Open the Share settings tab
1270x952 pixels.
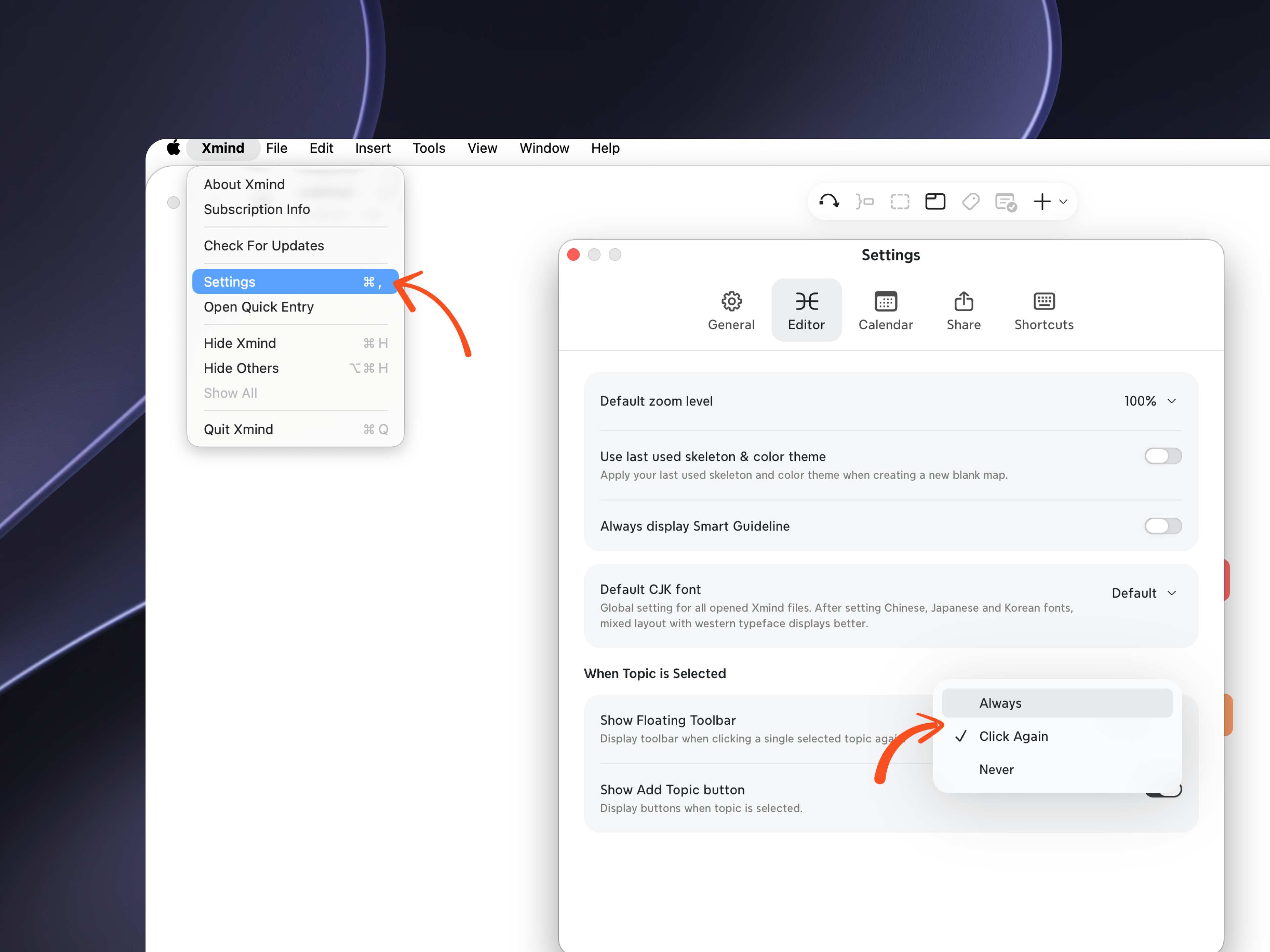(x=963, y=310)
